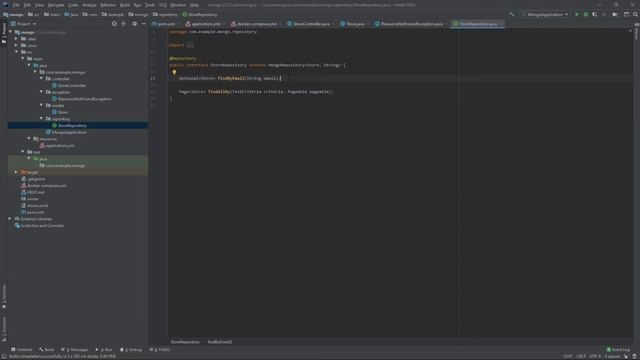640x360 pixels.
Task: Click the ResourceNotFoundException class icon in tree
Action: click(54, 99)
